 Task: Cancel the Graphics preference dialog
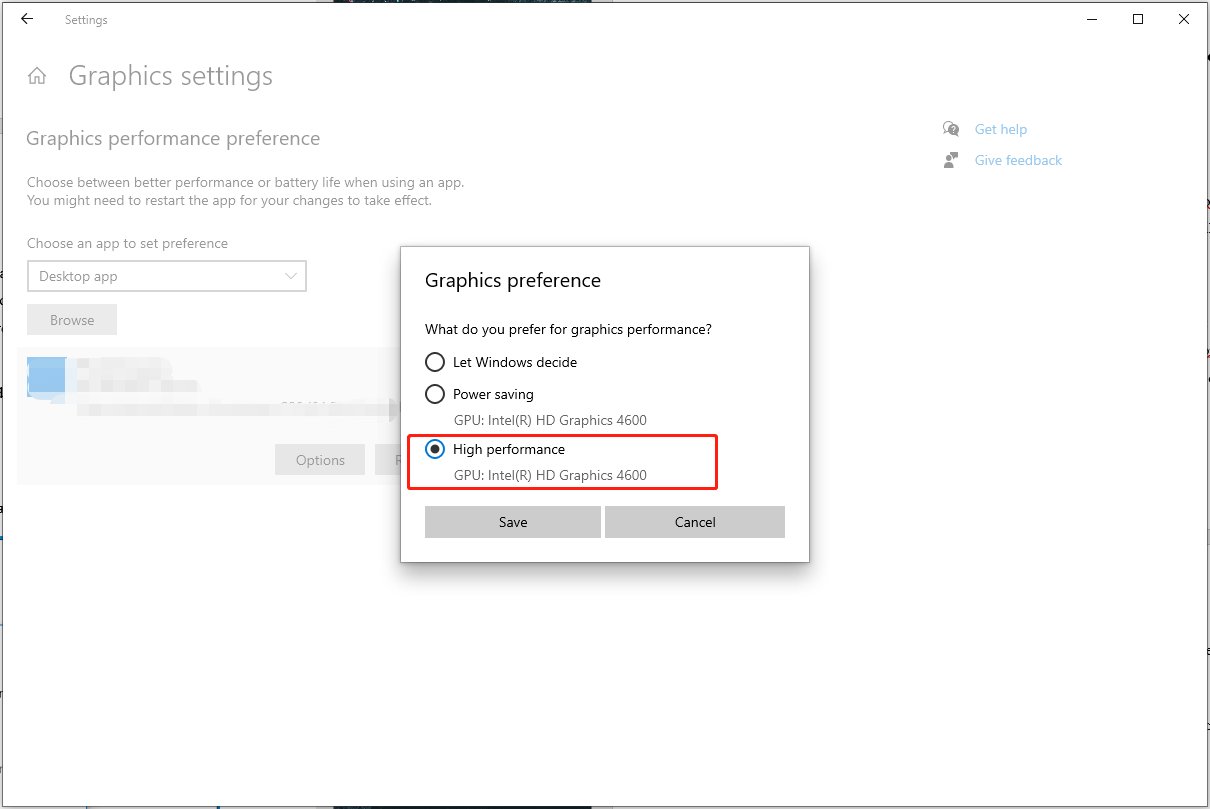pos(695,522)
